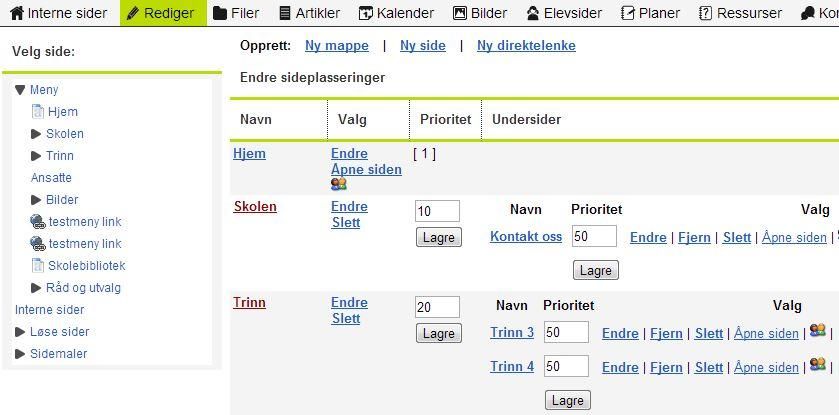839x415 pixels.
Task: Expand the Løse sider node
Action: [20, 332]
